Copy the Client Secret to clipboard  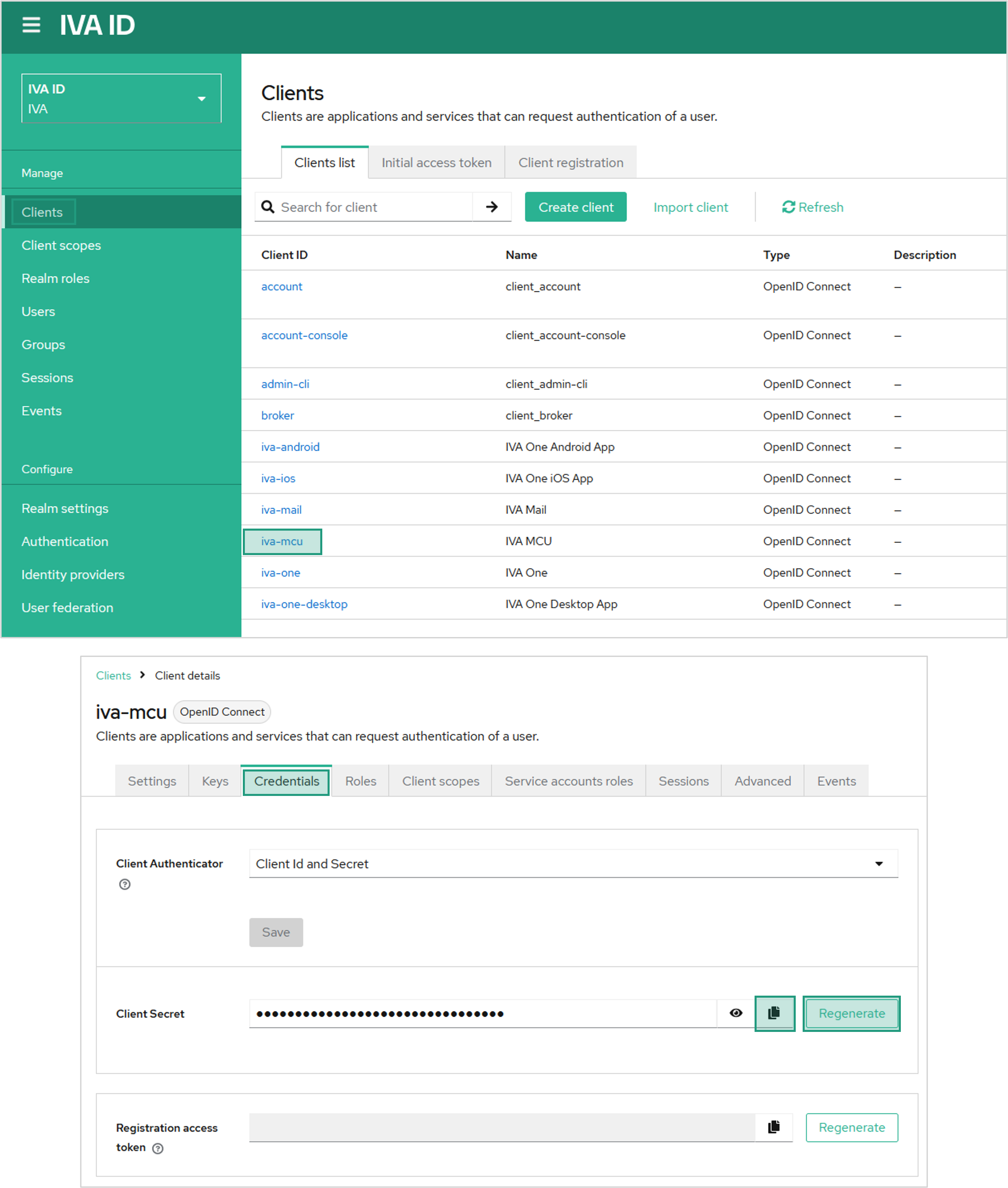coord(774,1013)
